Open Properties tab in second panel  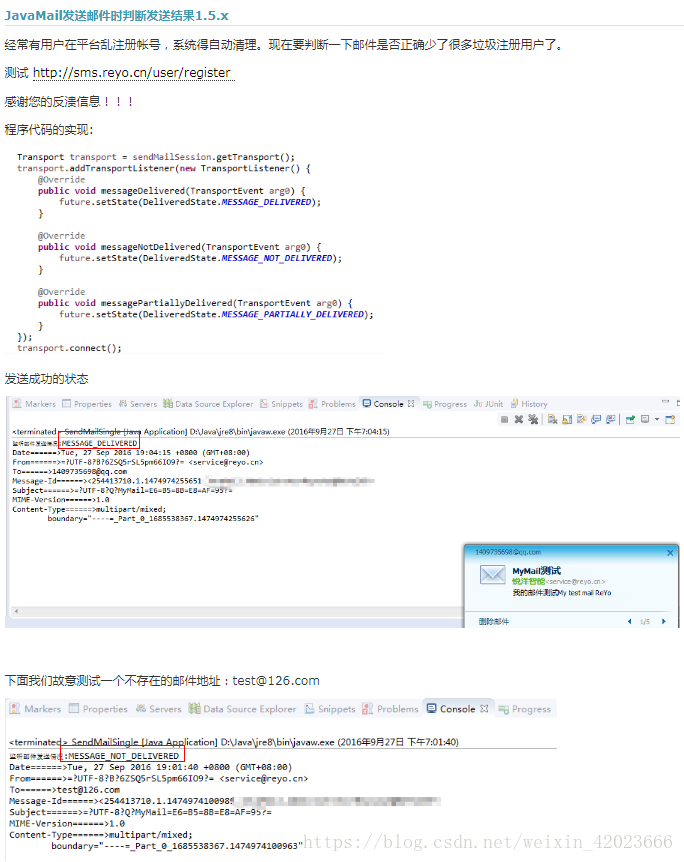tap(98, 709)
